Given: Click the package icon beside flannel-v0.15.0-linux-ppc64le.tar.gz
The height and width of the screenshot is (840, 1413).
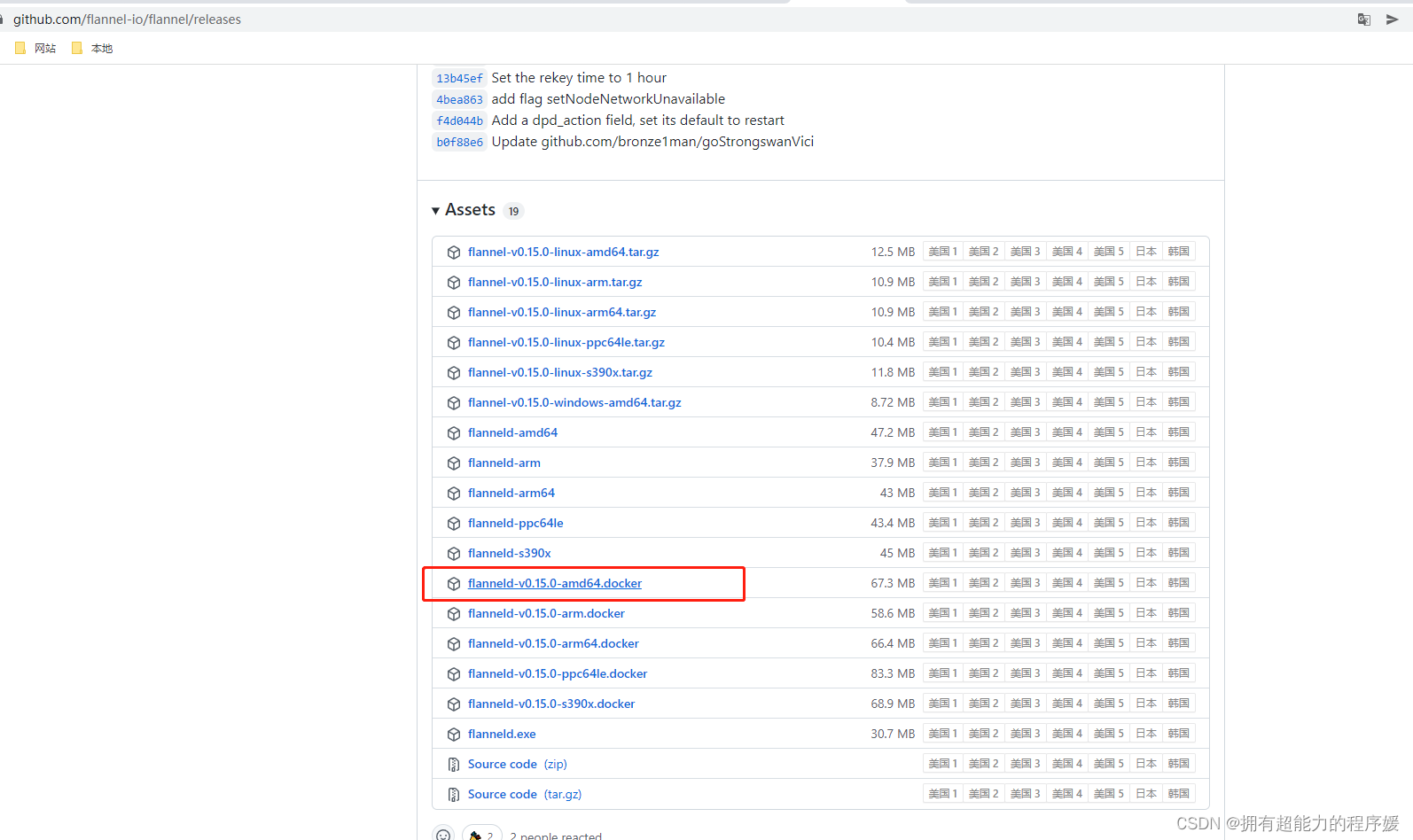Looking at the screenshot, I should (x=454, y=343).
